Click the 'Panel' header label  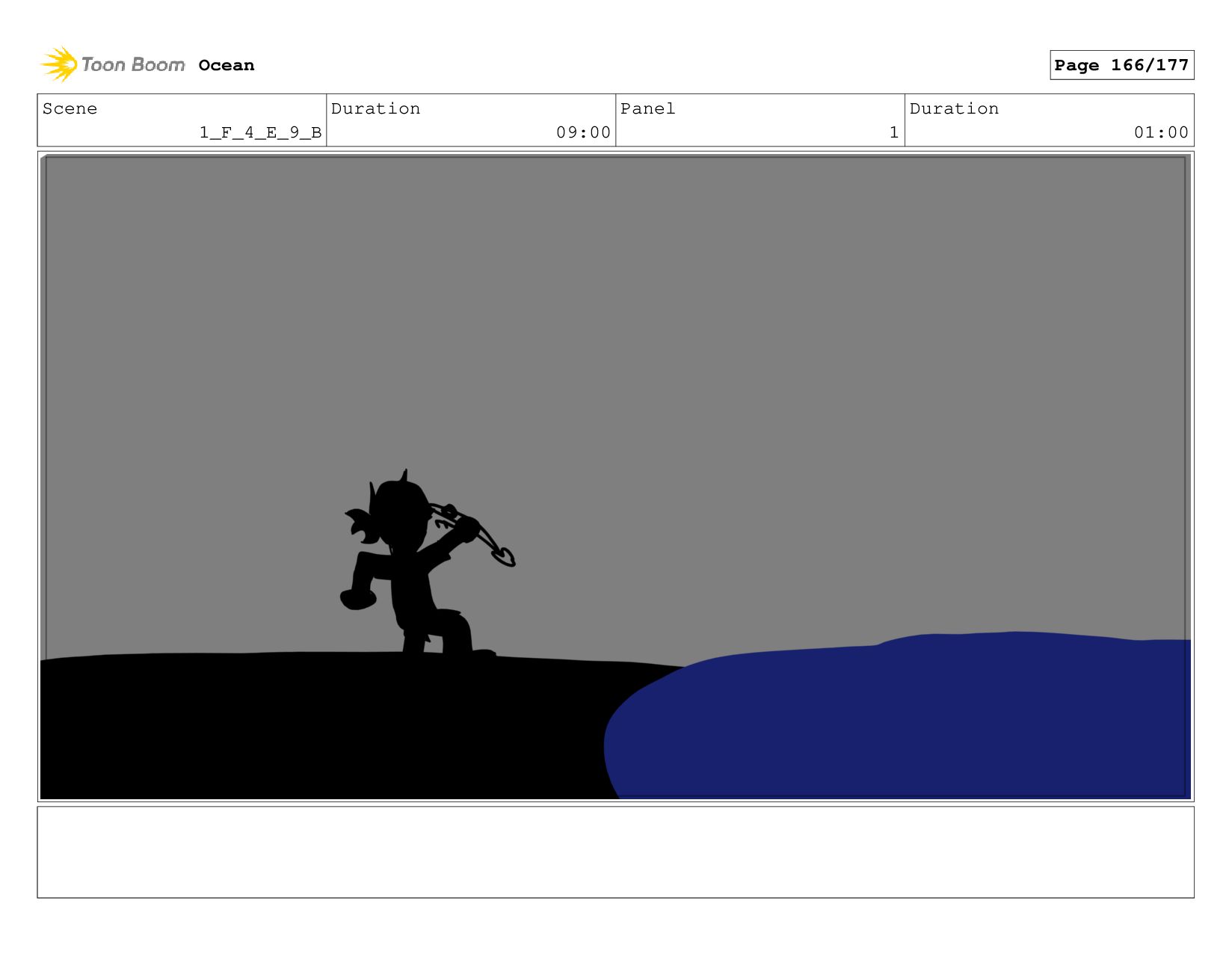point(647,108)
